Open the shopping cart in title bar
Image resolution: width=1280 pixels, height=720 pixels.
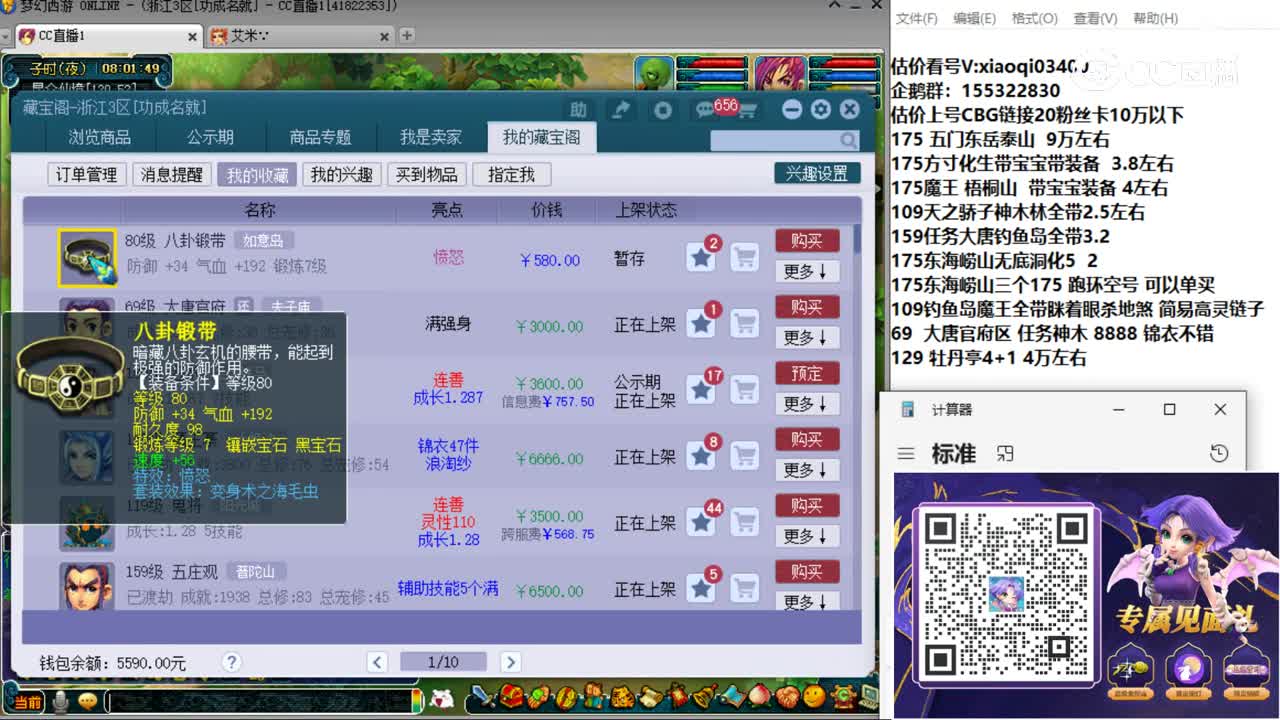click(746, 110)
